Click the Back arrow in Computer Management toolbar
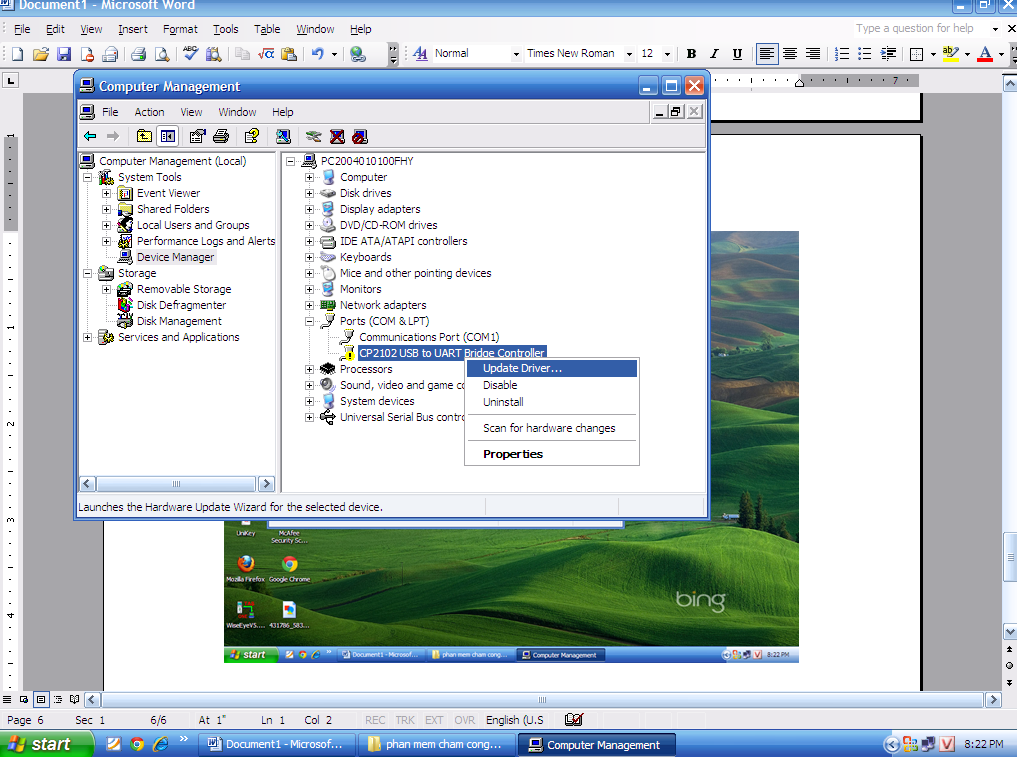The height and width of the screenshot is (757, 1017). click(90, 136)
